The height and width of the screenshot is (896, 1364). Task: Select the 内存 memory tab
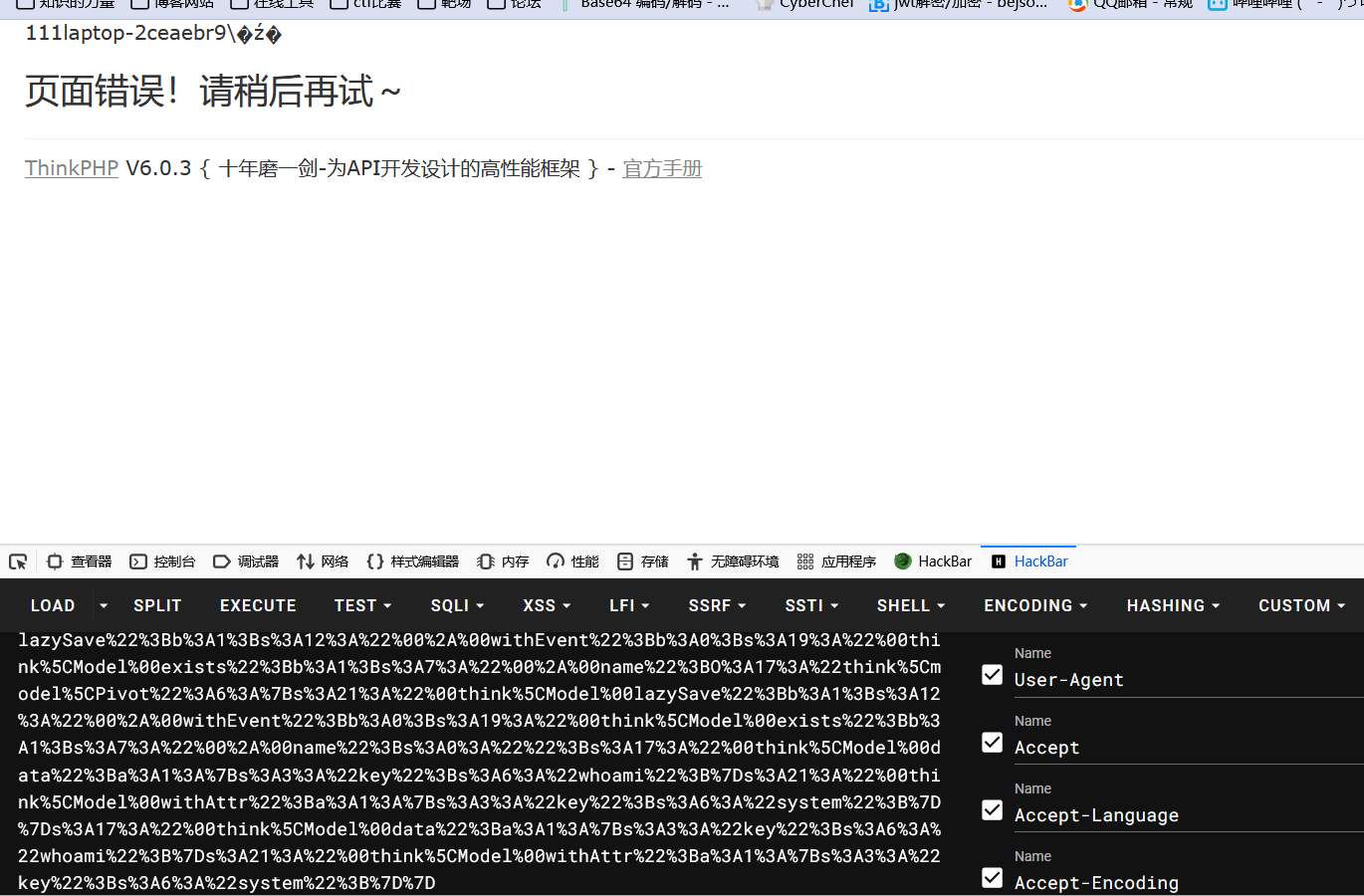(504, 561)
